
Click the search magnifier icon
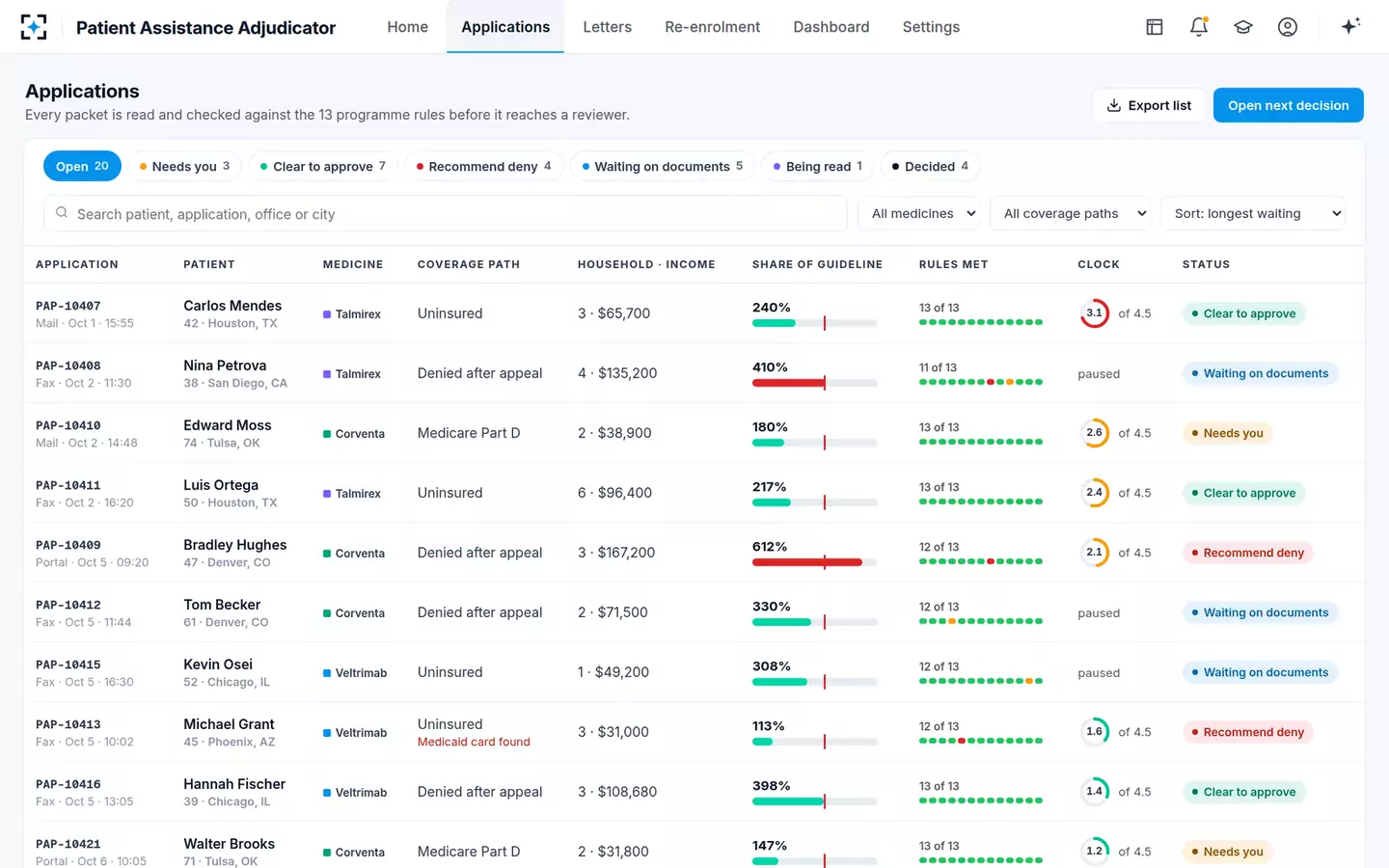(x=62, y=213)
